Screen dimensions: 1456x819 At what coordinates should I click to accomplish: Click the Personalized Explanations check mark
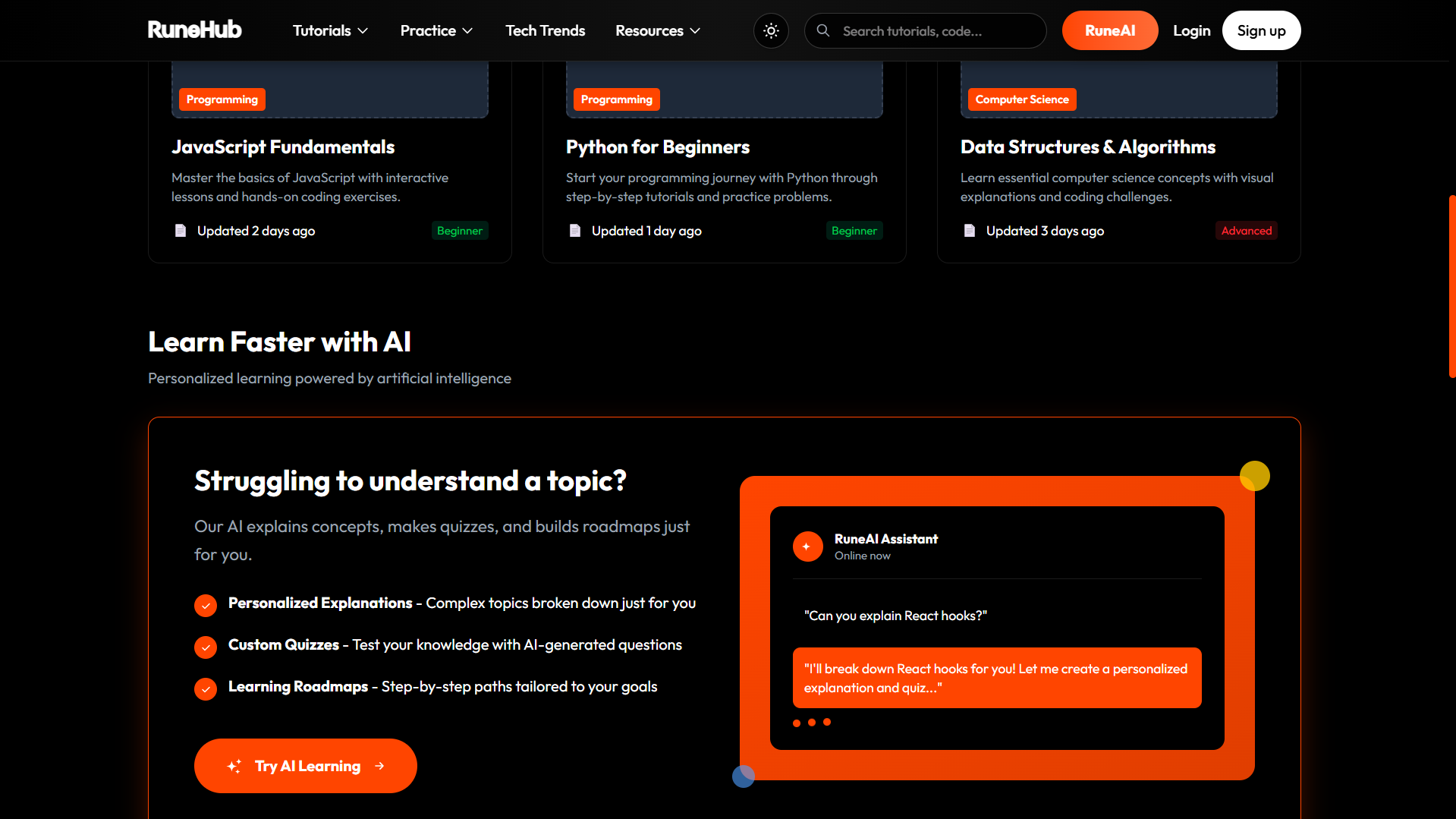click(206, 605)
